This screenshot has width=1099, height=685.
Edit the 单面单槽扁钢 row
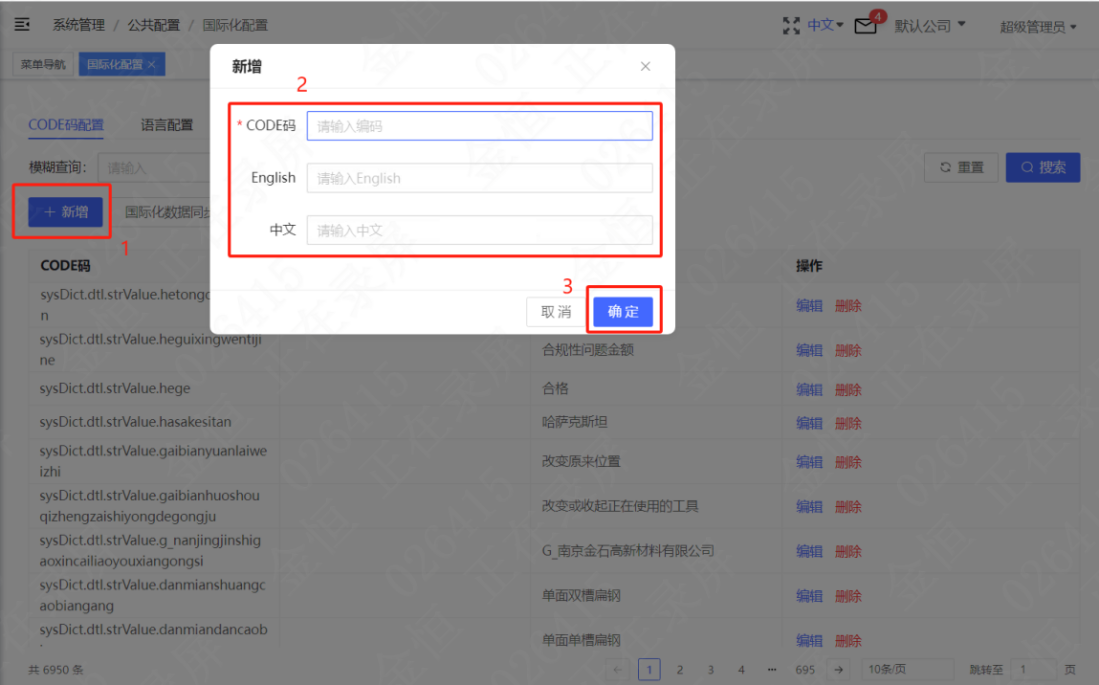[x=809, y=640]
